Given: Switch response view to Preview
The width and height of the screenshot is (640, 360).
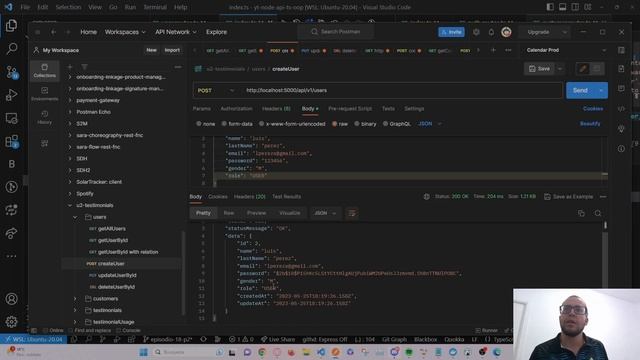Looking at the screenshot, I should [x=256, y=213].
